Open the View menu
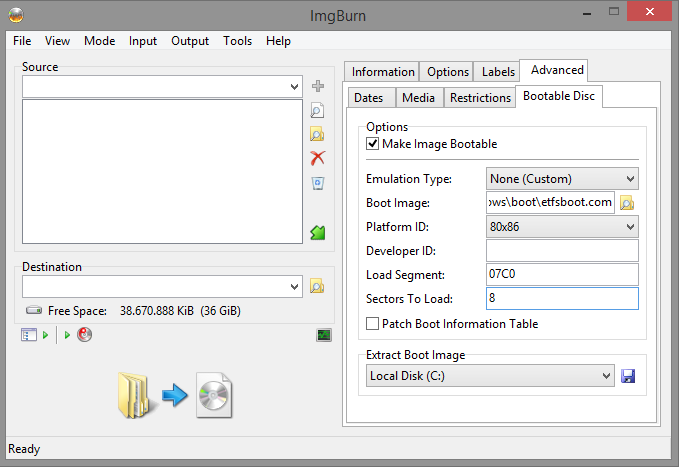Viewport: 679px width, 467px height. click(57, 41)
